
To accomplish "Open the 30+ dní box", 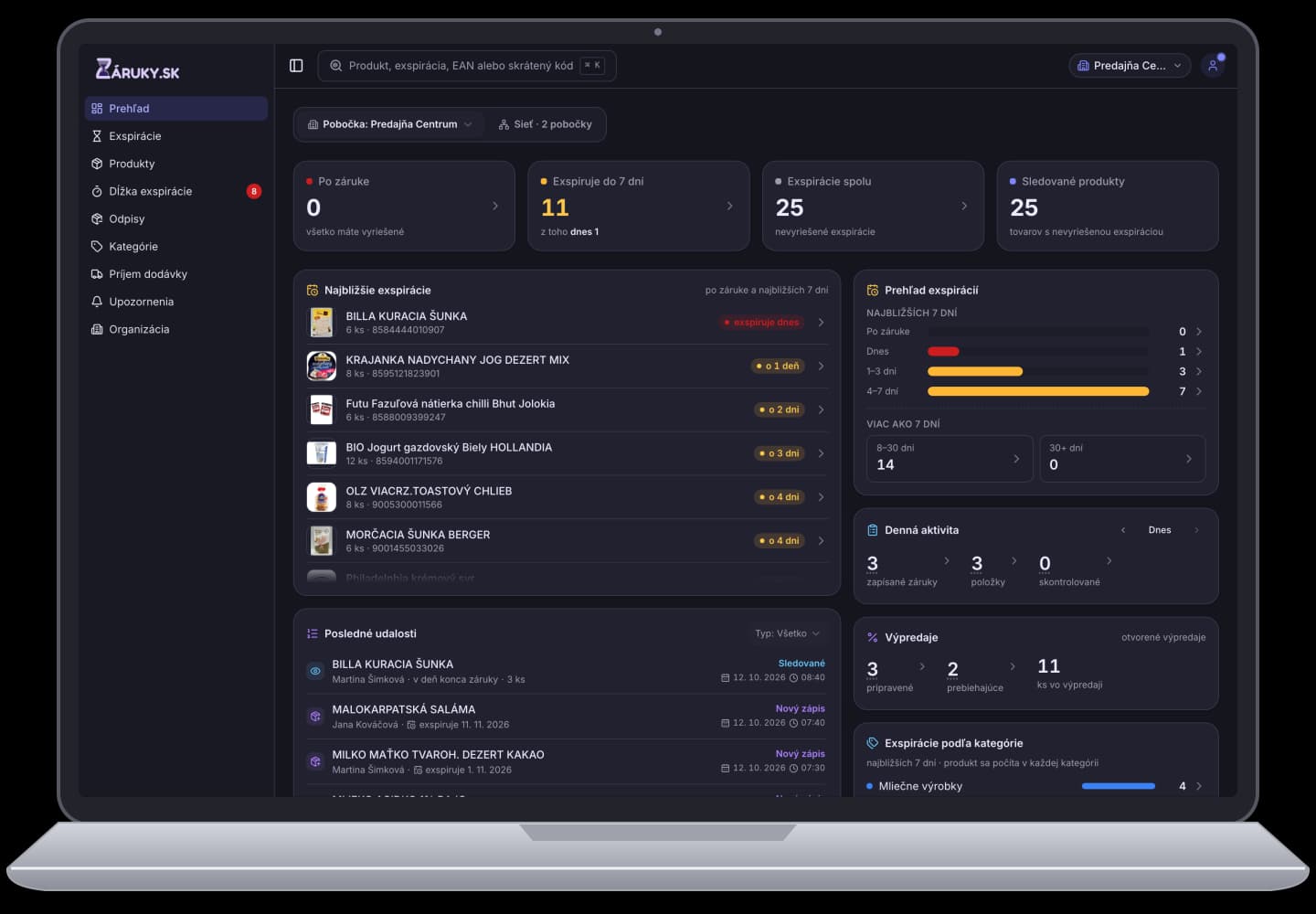I will pos(1122,458).
